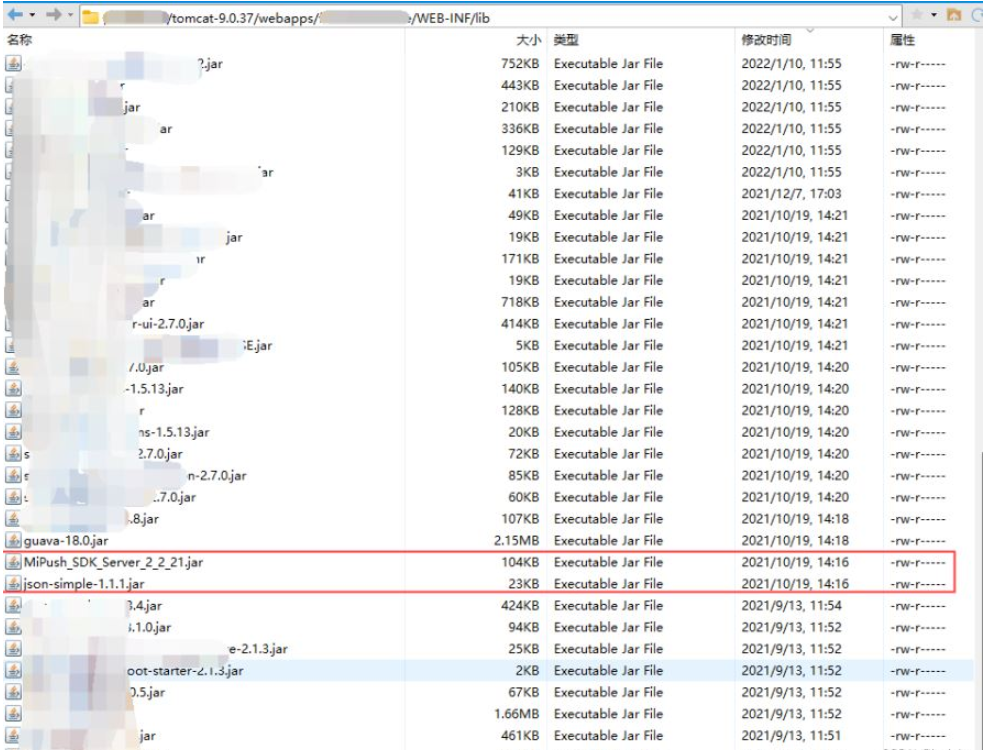Click the jar icon of the 5KB file

click(x=13, y=346)
